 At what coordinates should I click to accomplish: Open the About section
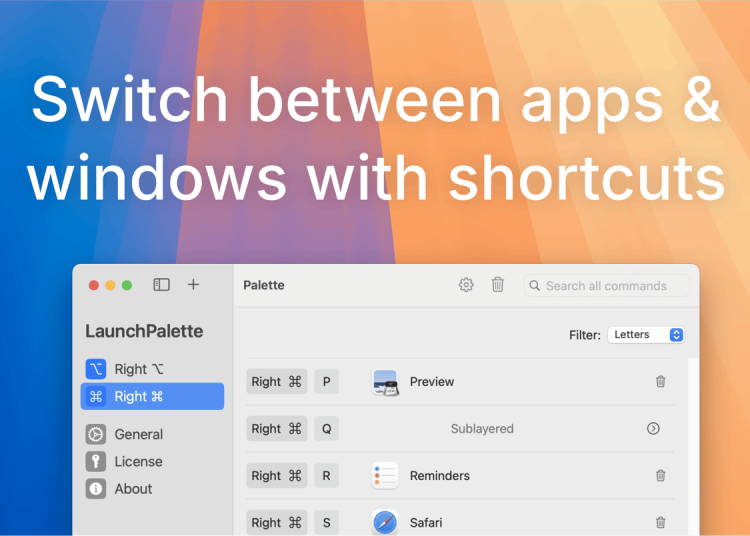(x=133, y=489)
